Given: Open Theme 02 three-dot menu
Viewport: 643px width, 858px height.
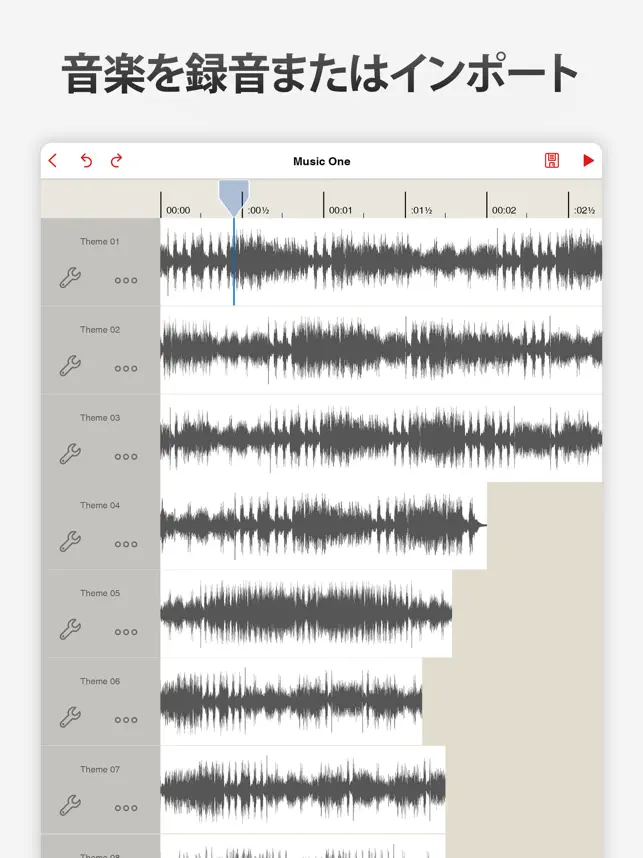Looking at the screenshot, I should point(126,369).
